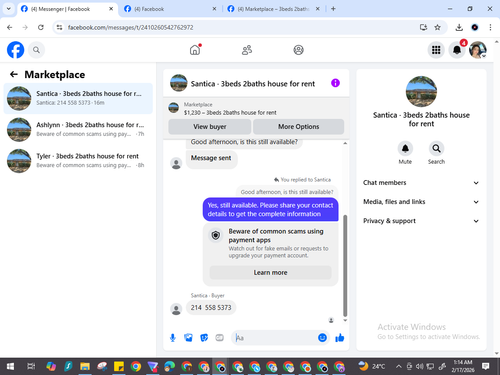Expand the Privacy & support section
The height and width of the screenshot is (375, 500).
pyautogui.click(x=421, y=221)
